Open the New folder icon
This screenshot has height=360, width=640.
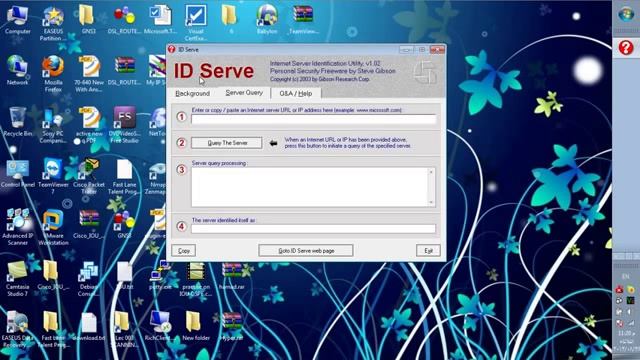[x=196, y=326]
